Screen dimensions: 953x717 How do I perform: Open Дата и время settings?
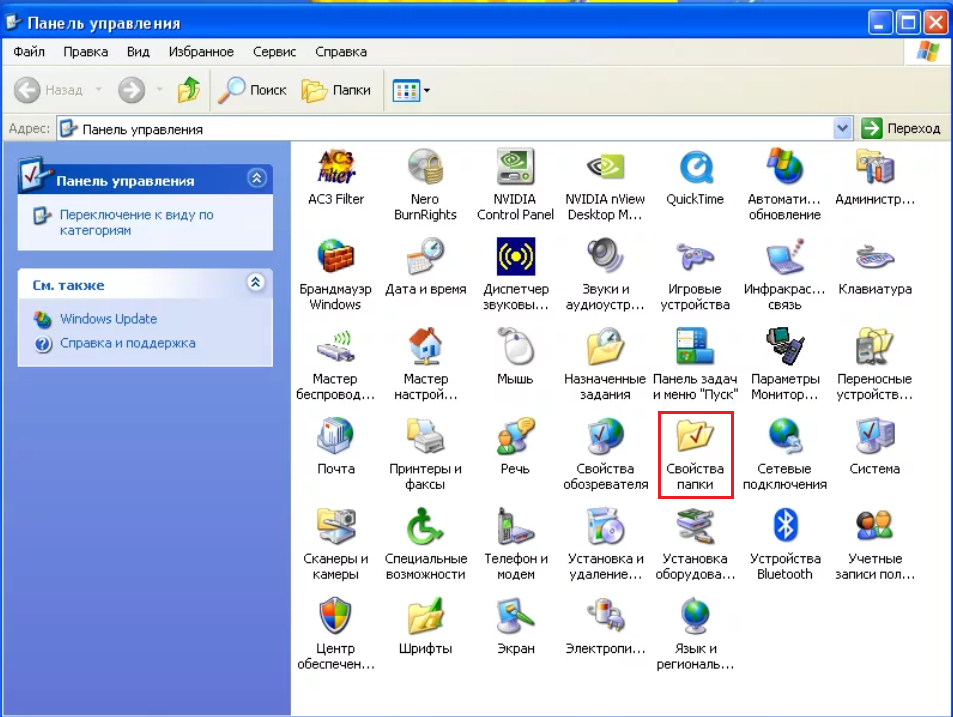(x=425, y=267)
